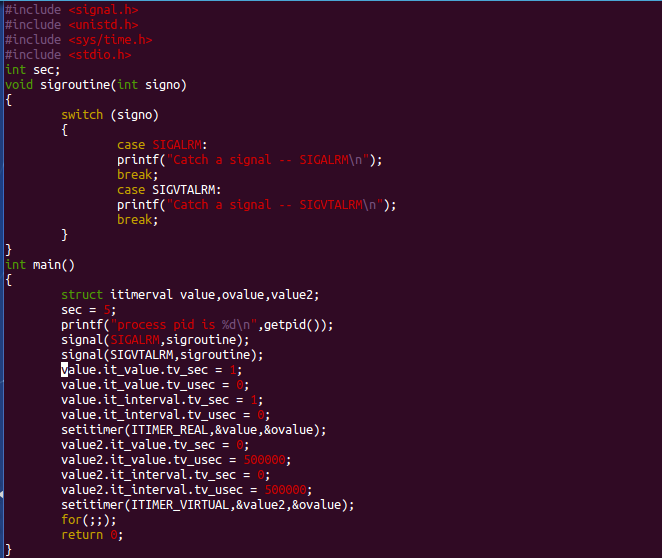Image resolution: width=662 pixels, height=558 pixels.
Task: Click the ITIMER_VIRTUAL setitimer call
Action: coord(208,505)
